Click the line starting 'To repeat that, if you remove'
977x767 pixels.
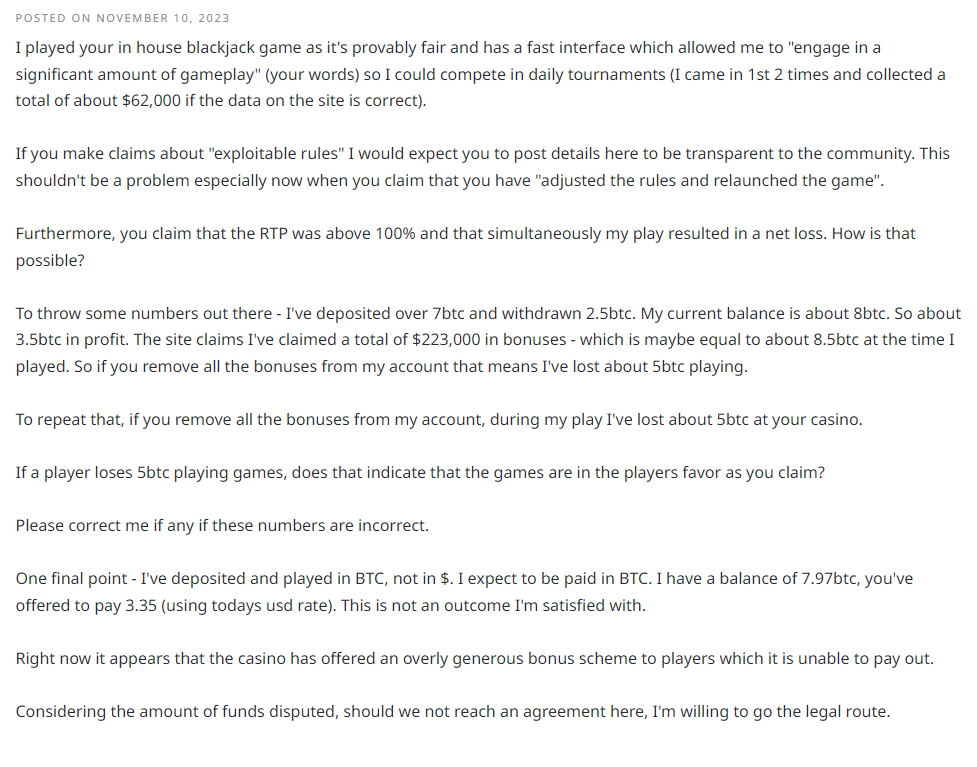coord(439,419)
